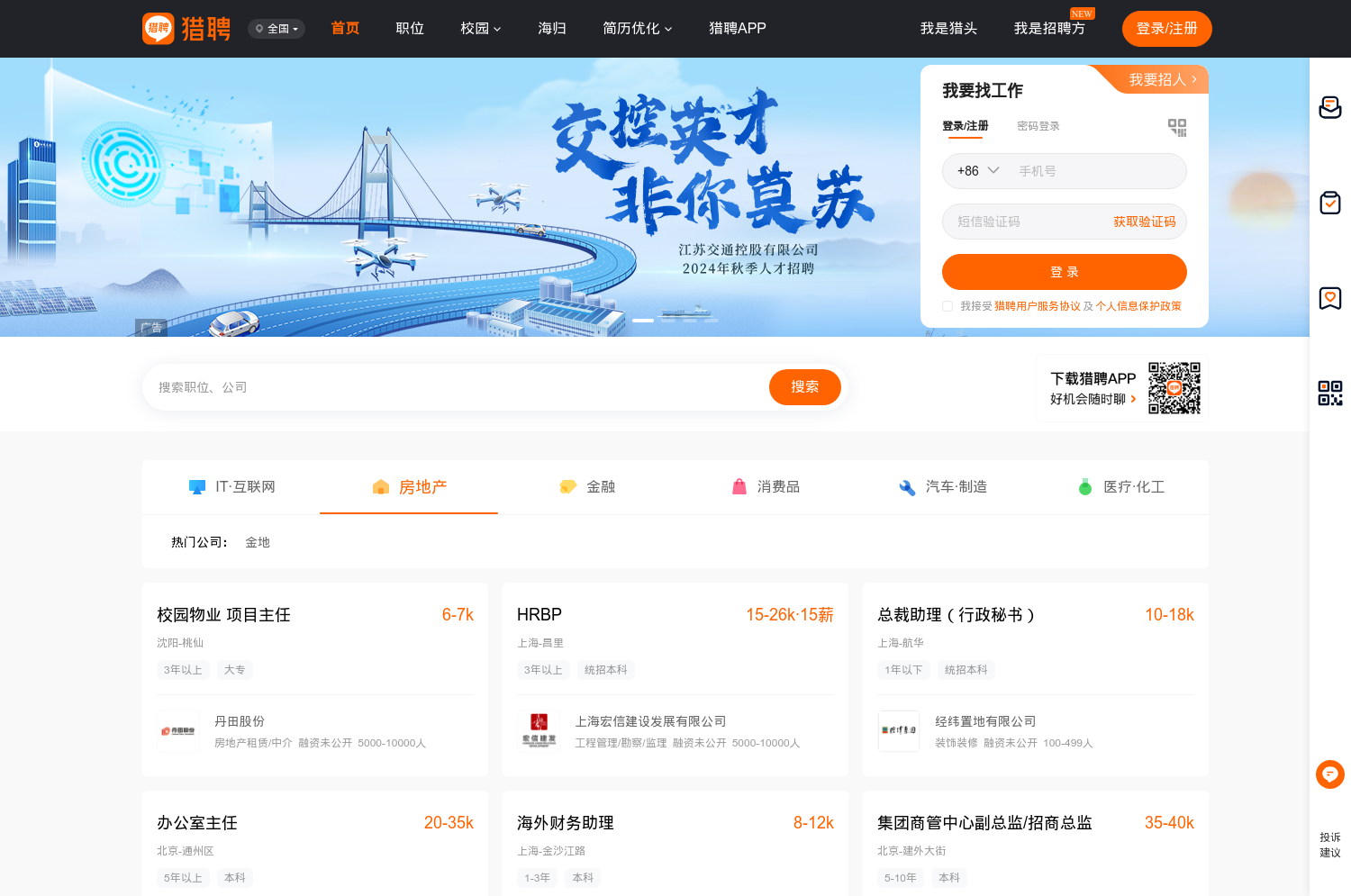Viewport: 1351px width, 896px height.
Task: Open 猎聘用户服务协议 link
Action: pos(1038,306)
